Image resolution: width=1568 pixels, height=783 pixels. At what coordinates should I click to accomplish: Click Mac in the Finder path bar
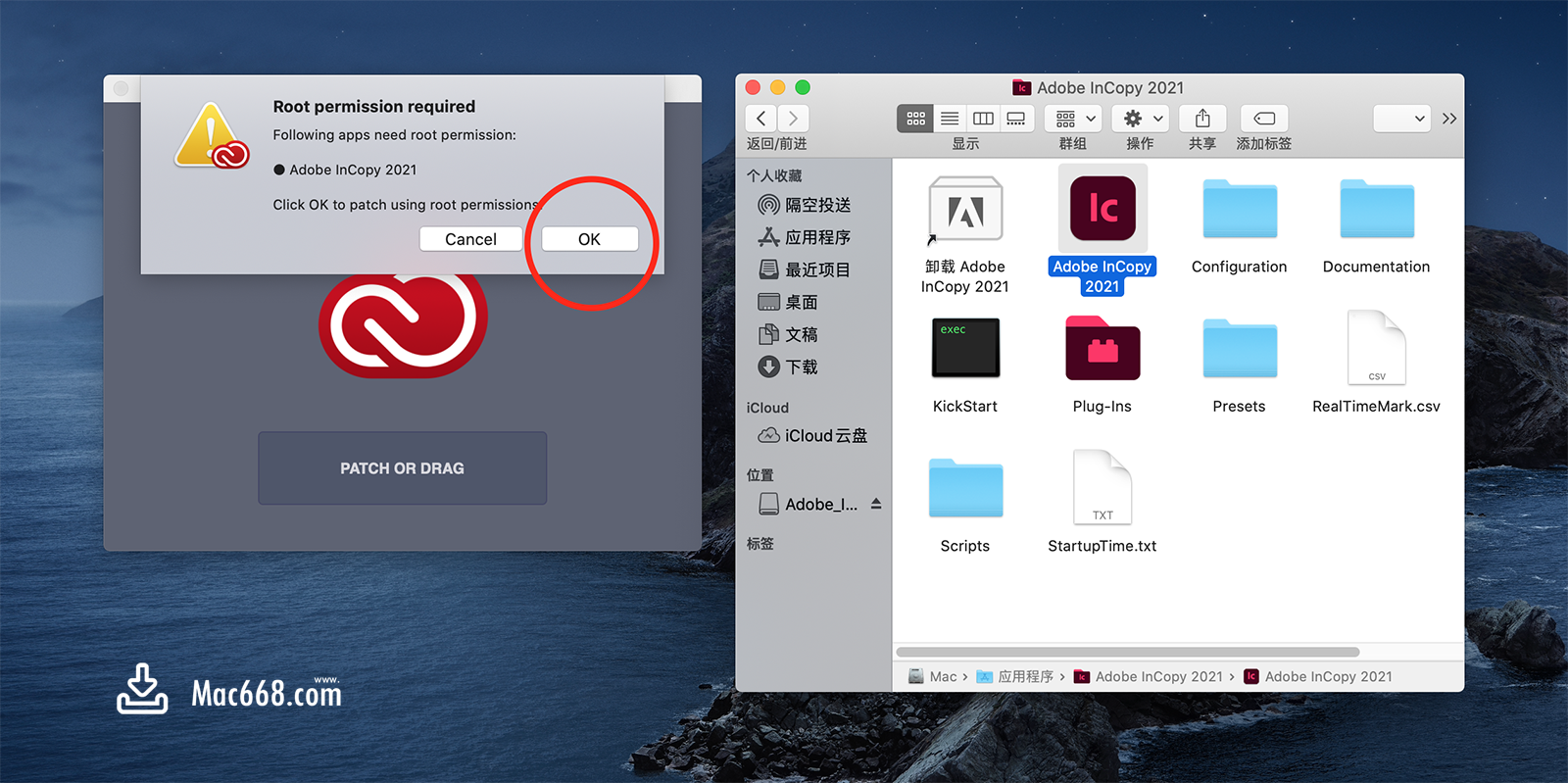click(x=932, y=676)
